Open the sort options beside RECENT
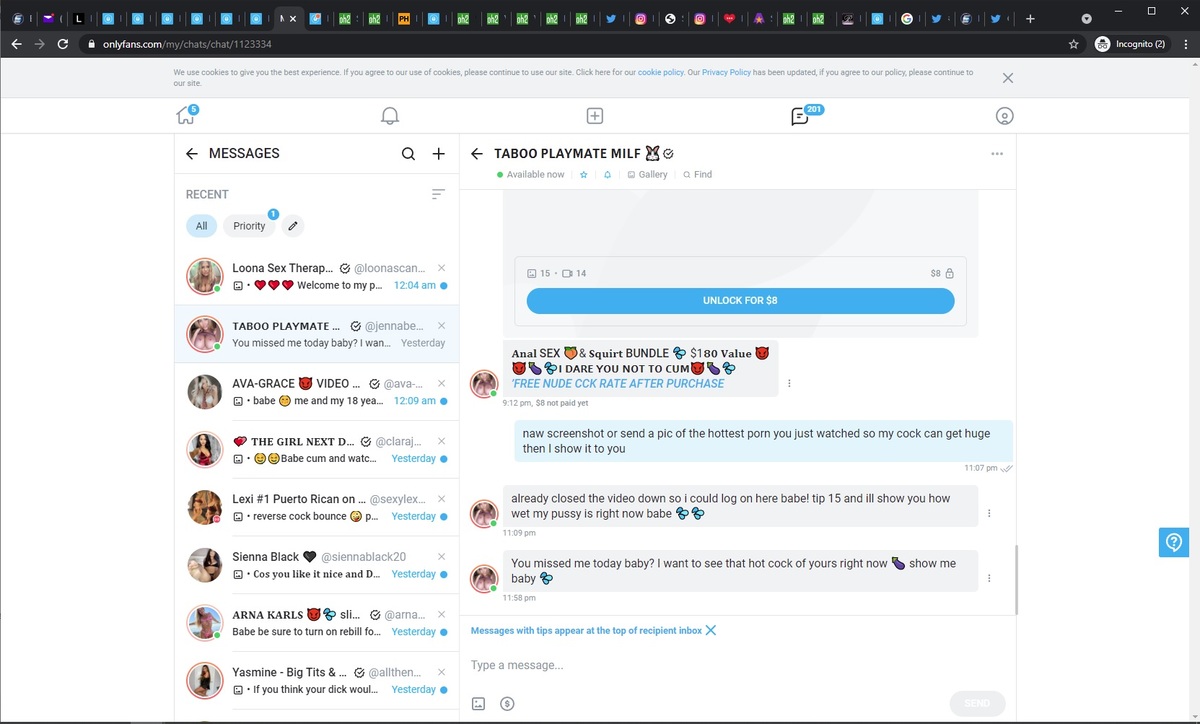The width and height of the screenshot is (1200, 724). 438,194
